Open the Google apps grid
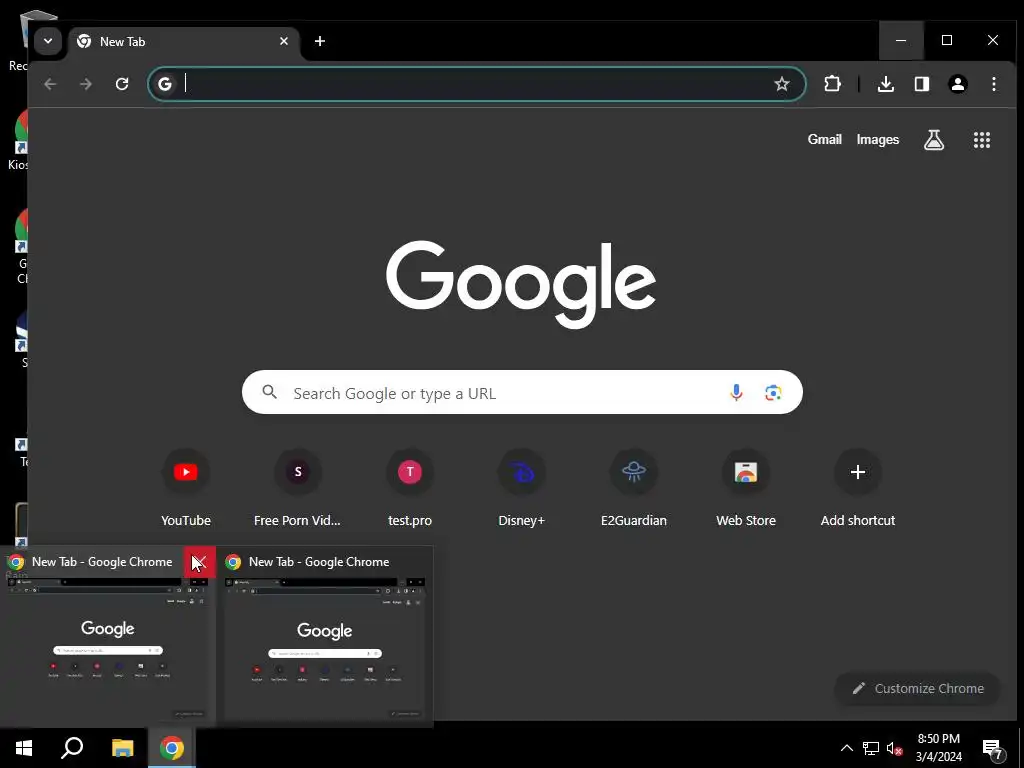This screenshot has height=768, width=1024. (982, 139)
